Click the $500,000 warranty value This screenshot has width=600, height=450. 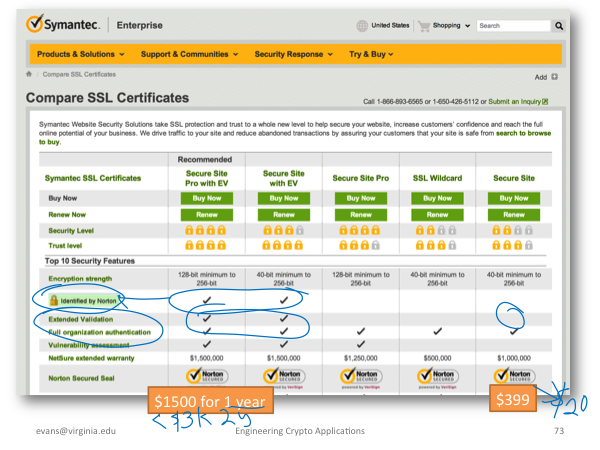pyautogui.click(x=437, y=358)
